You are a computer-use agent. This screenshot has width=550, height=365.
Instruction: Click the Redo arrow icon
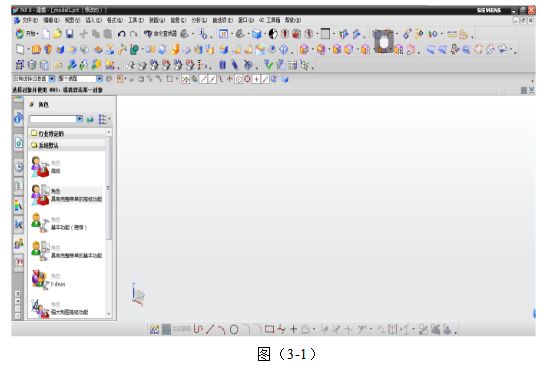133,34
